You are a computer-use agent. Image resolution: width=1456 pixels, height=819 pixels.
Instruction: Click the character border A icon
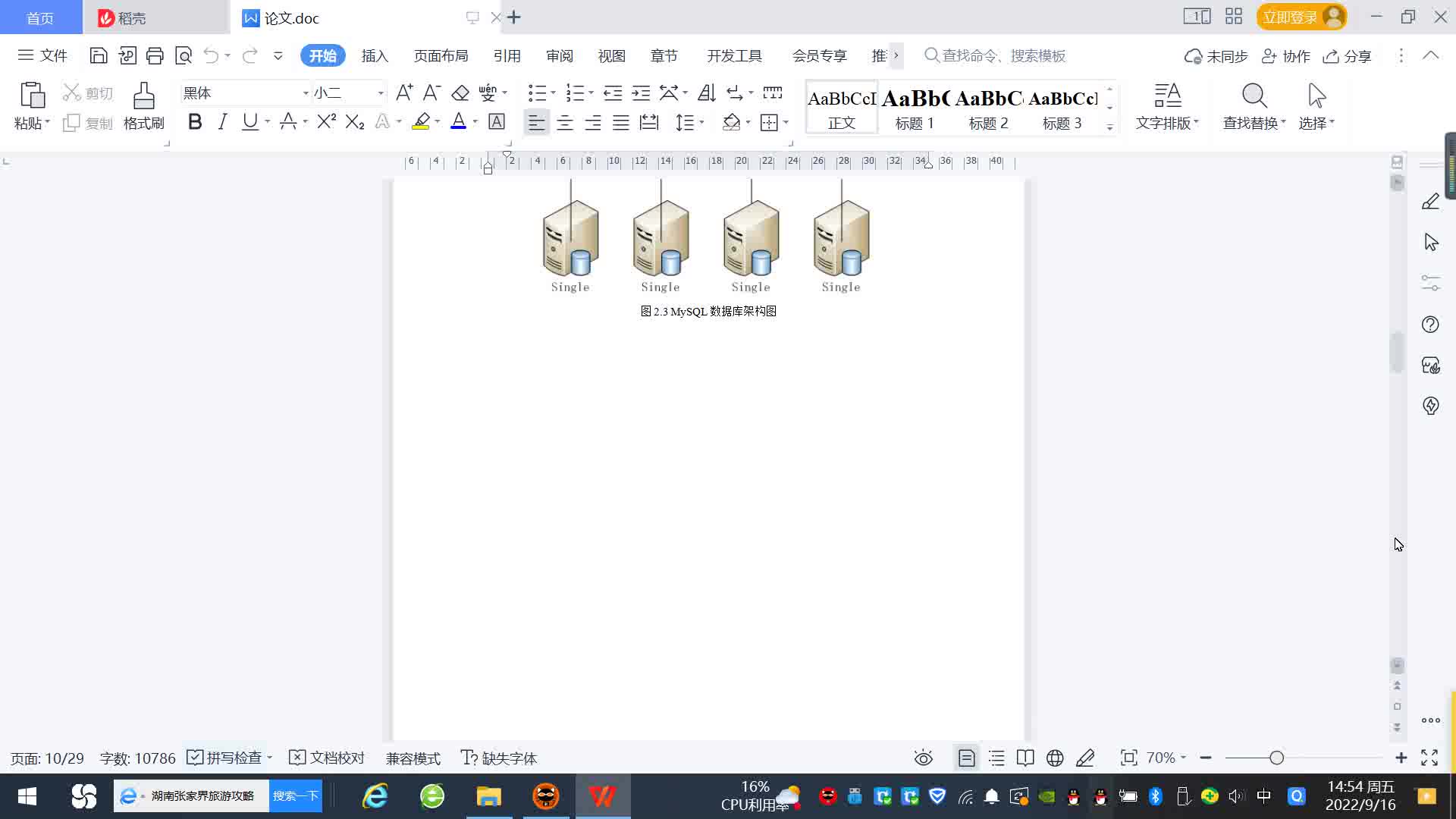tap(497, 121)
